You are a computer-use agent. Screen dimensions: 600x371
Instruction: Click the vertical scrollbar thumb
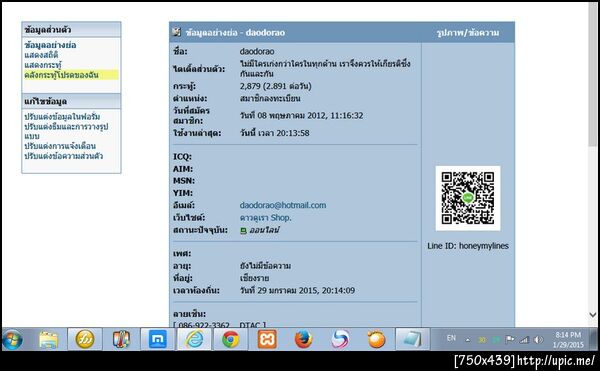pos(593,75)
